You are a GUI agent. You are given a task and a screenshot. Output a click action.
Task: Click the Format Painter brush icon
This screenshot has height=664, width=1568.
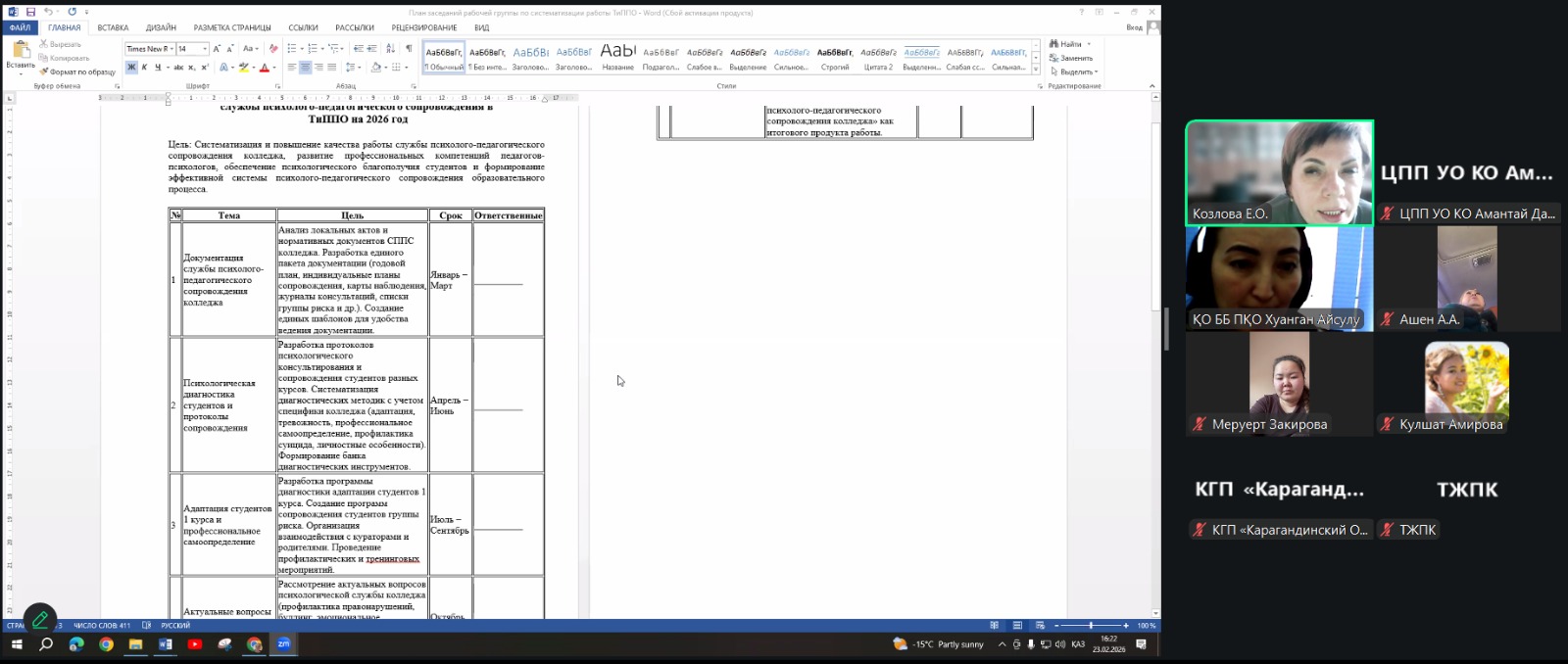44,71
